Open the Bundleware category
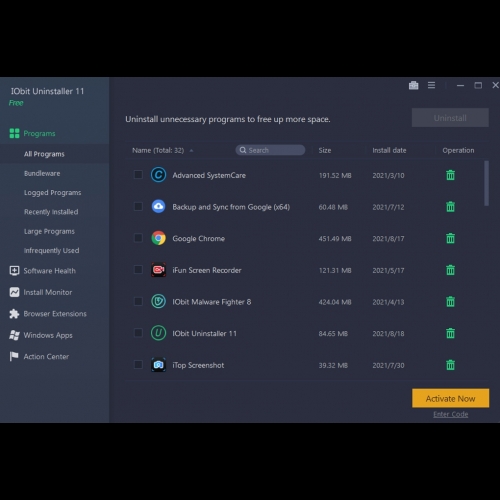 [x=42, y=173]
